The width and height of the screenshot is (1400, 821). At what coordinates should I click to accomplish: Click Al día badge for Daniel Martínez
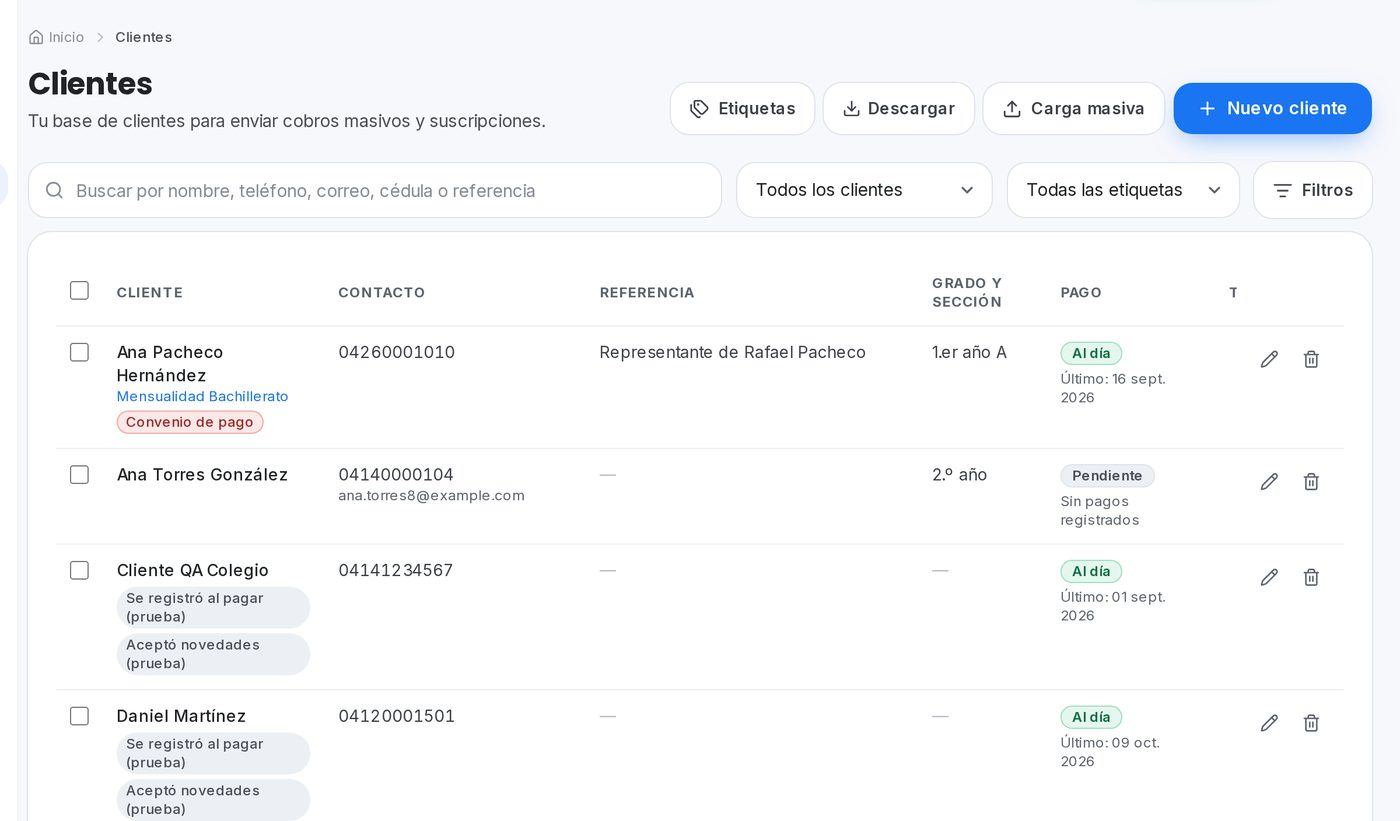pos(1091,717)
